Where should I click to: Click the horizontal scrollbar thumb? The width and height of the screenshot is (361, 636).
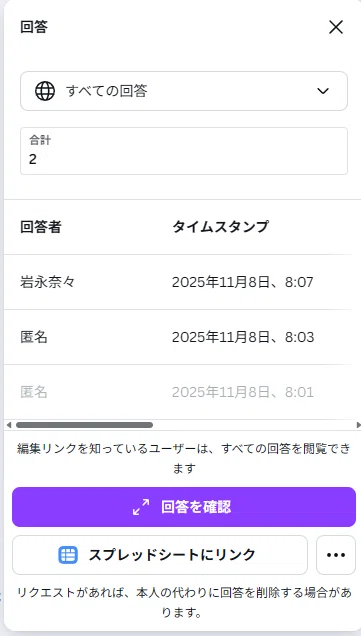pos(84,425)
